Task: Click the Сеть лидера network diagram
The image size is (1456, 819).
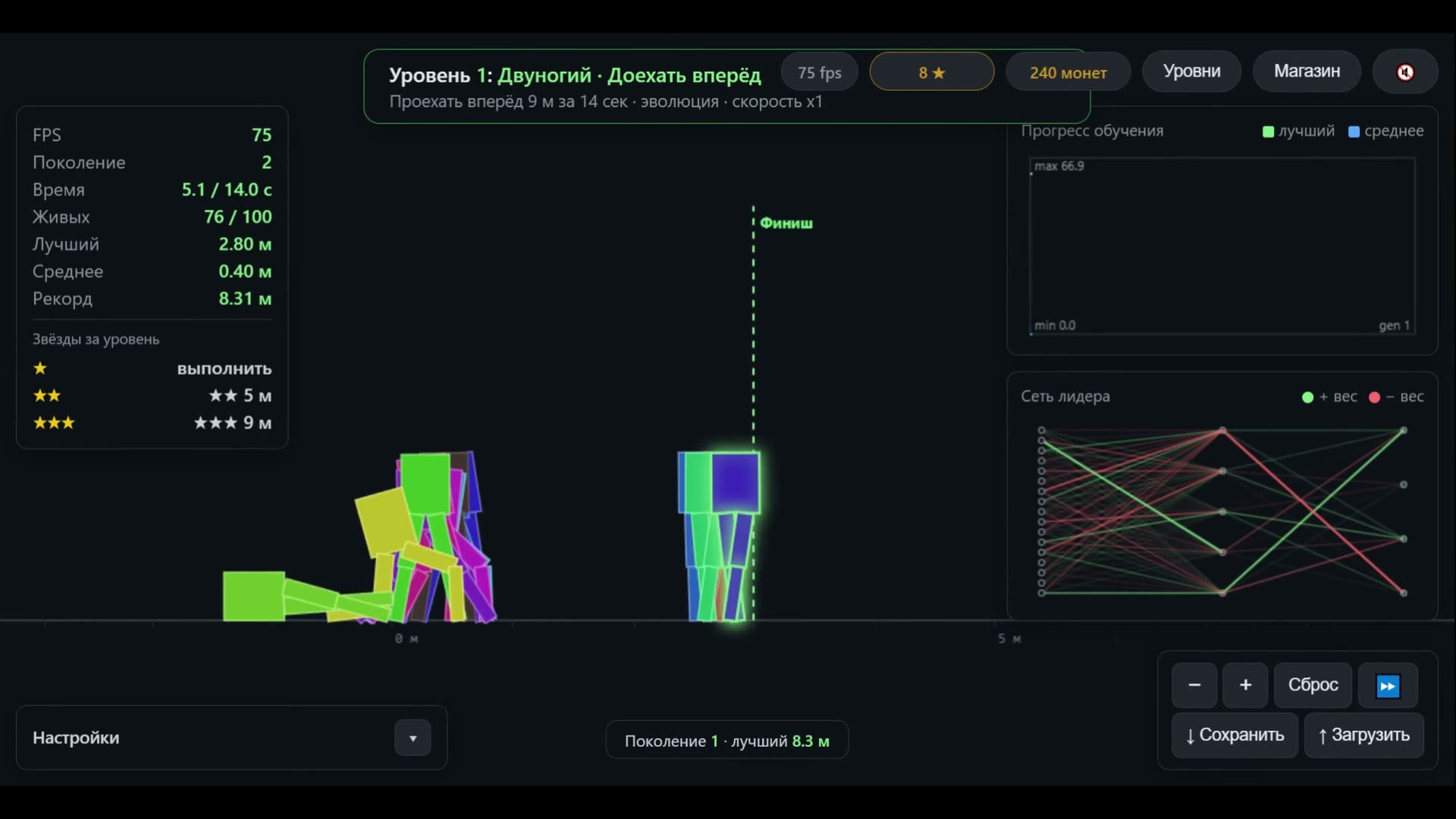Action: pos(1222,512)
